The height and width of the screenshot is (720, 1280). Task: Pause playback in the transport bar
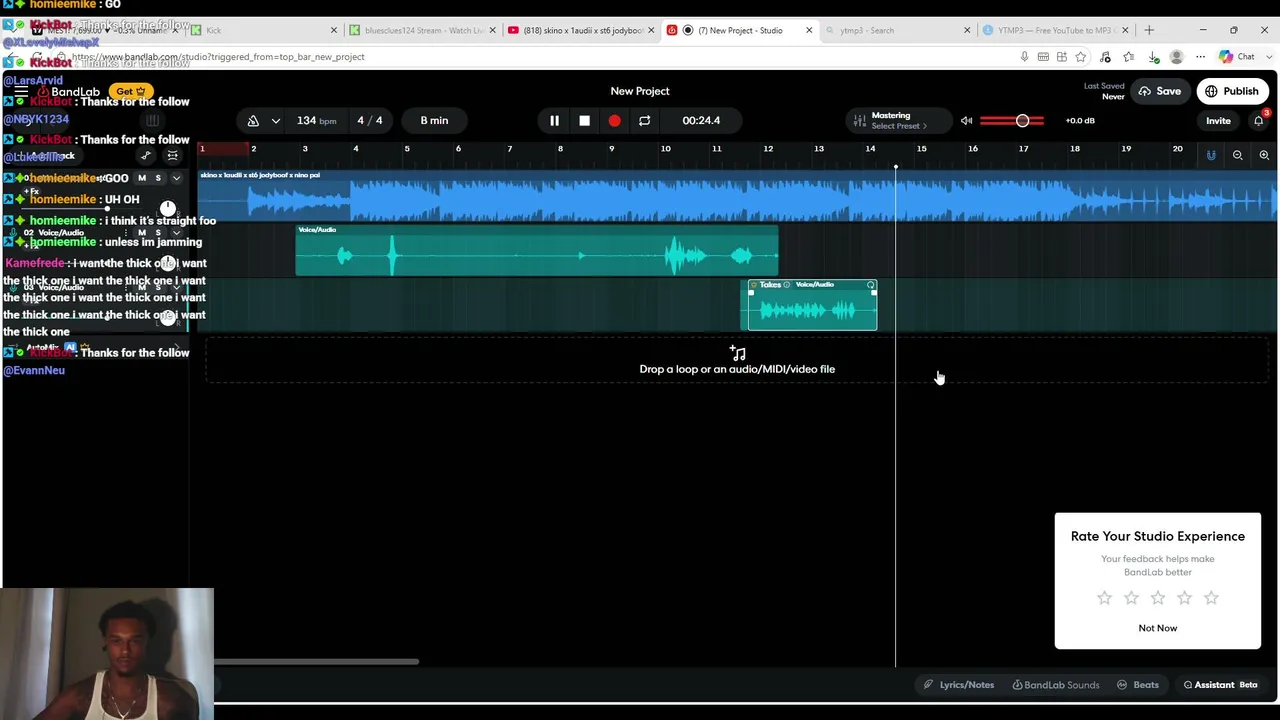point(554,121)
